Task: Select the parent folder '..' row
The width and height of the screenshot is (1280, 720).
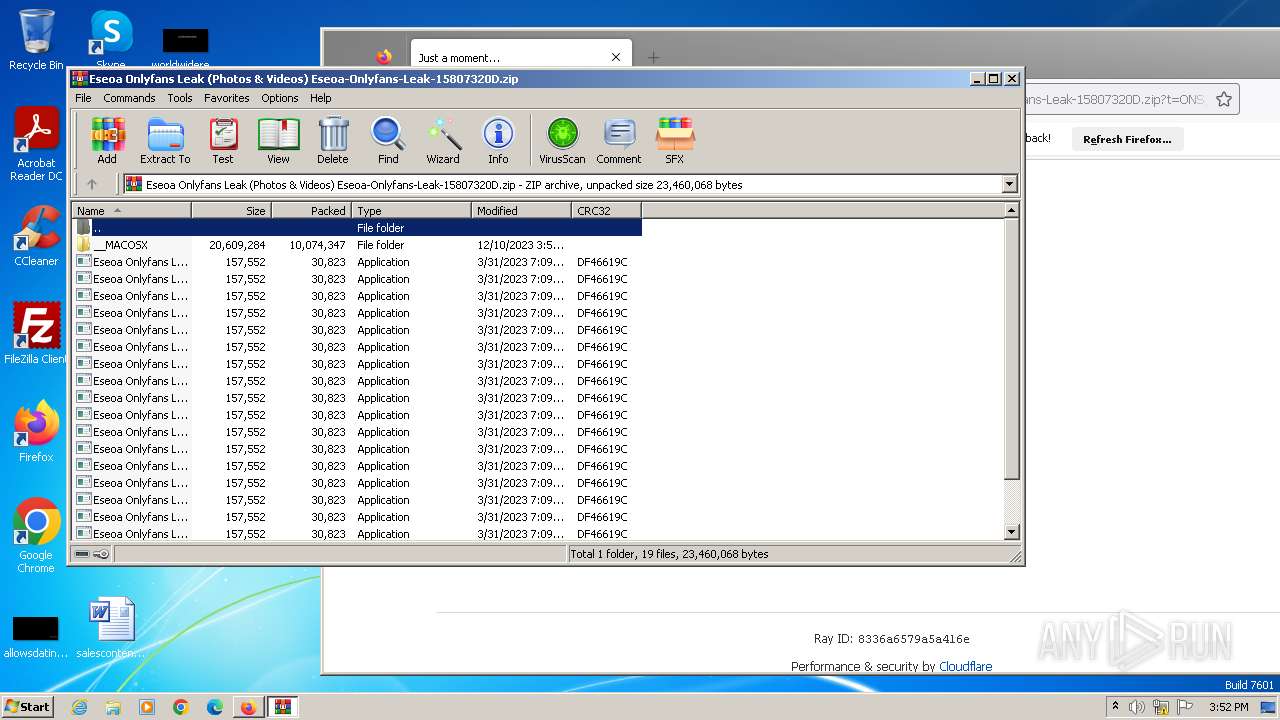Action: 357,228
